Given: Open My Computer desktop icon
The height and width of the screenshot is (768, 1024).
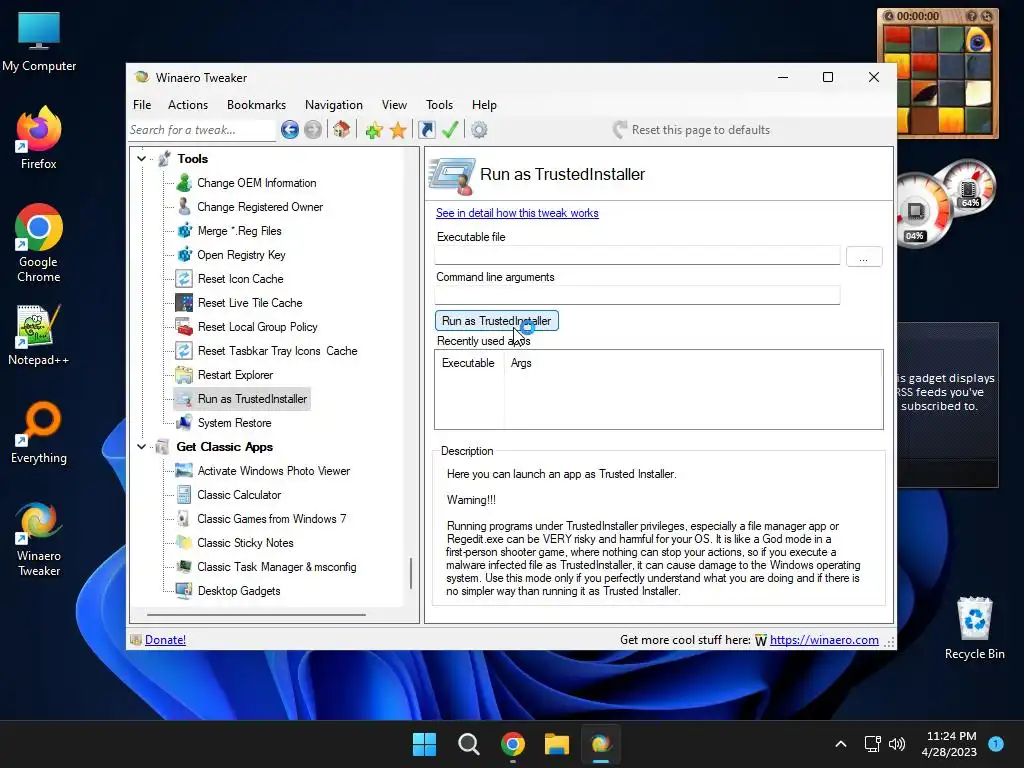Looking at the screenshot, I should click(x=39, y=41).
